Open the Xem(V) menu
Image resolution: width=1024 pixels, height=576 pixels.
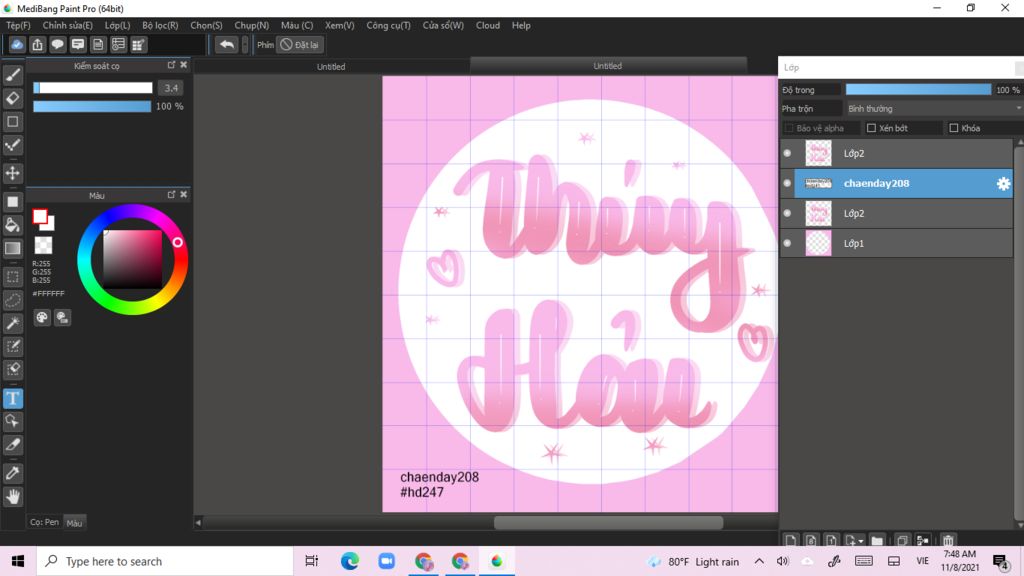coord(340,25)
